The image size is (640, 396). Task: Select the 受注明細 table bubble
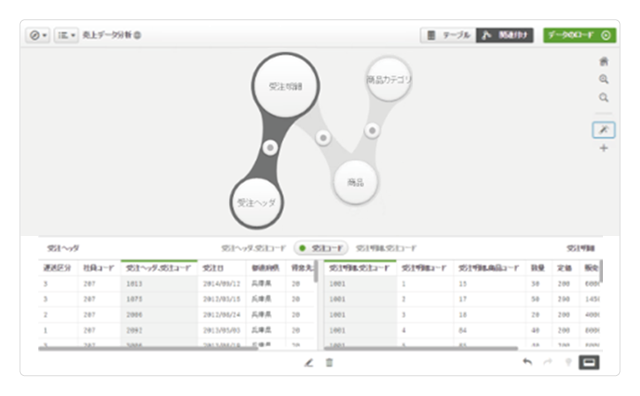point(285,86)
